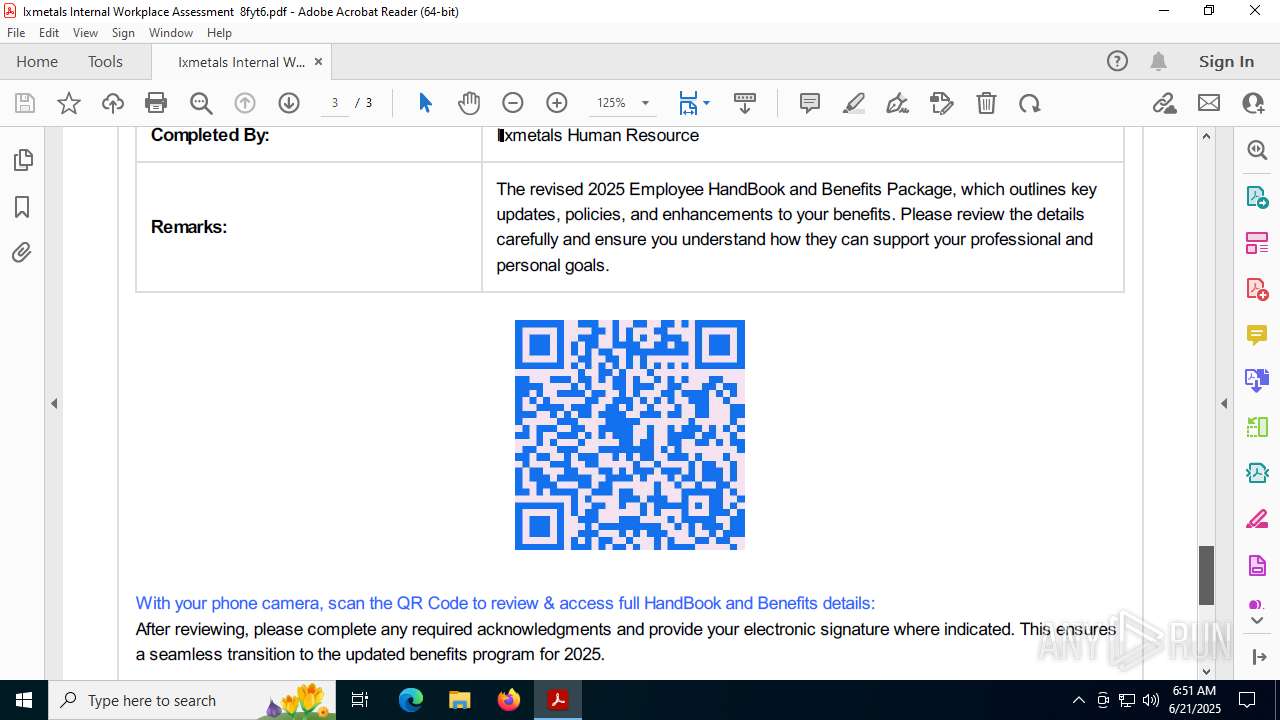Viewport: 1280px width, 720px height.
Task: Click the Sign In button
Action: [1226, 62]
